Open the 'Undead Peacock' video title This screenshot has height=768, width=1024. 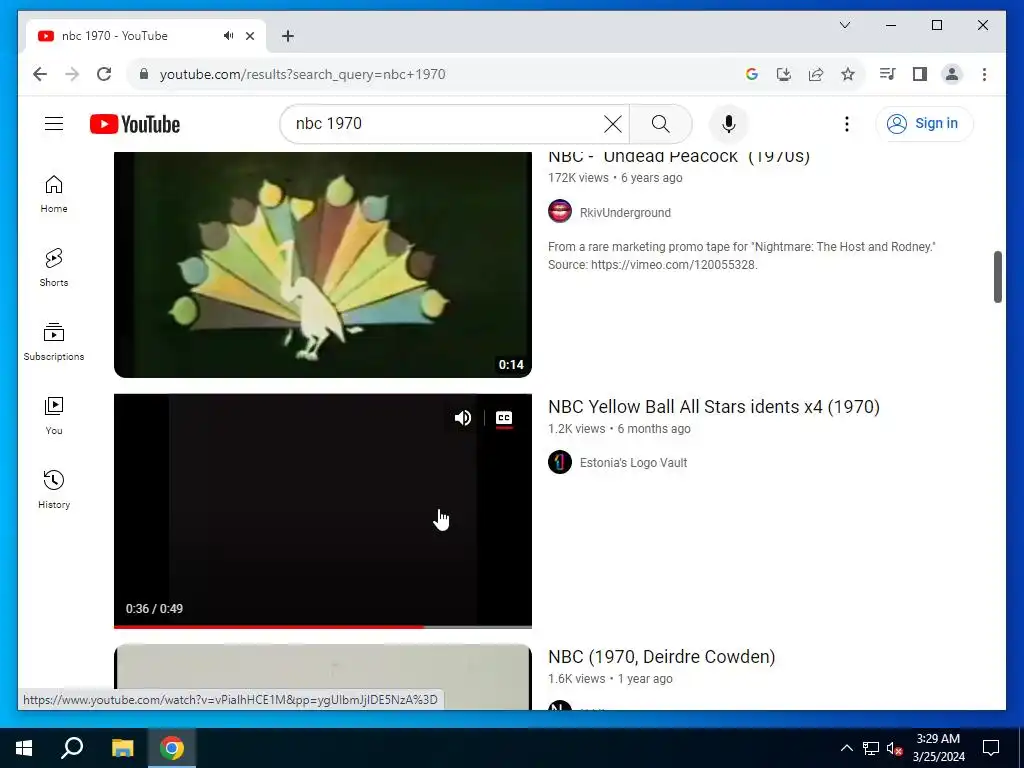tap(679, 157)
